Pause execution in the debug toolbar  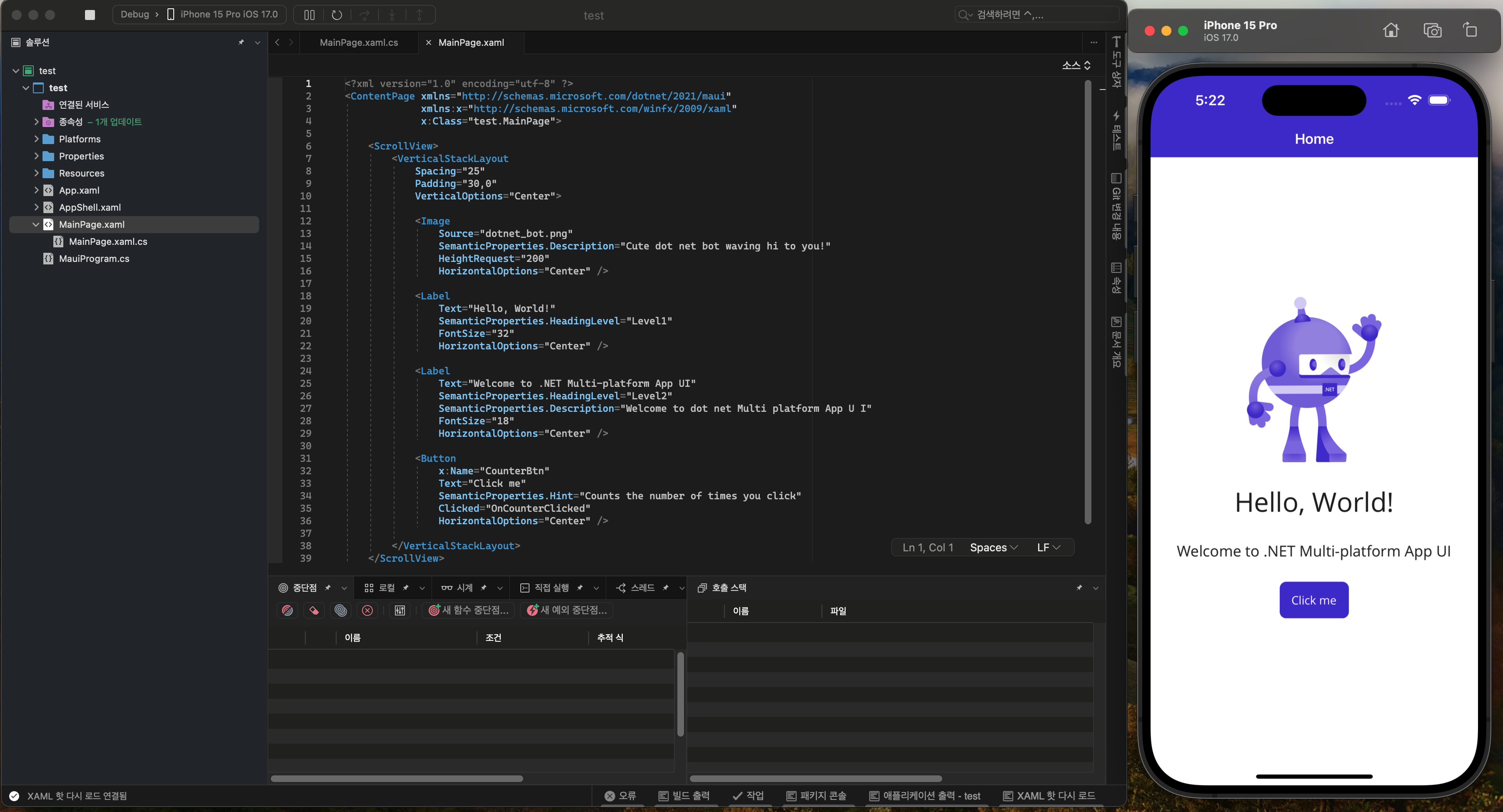pos(309,15)
